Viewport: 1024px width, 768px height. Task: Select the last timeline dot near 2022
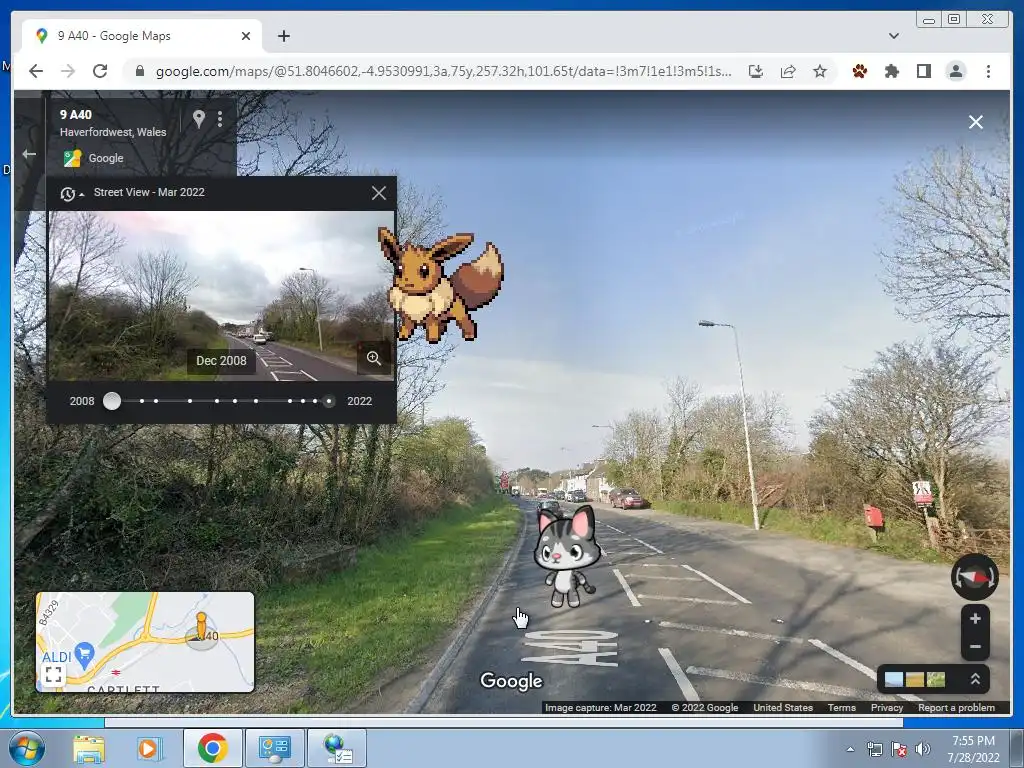[x=328, y=401]
